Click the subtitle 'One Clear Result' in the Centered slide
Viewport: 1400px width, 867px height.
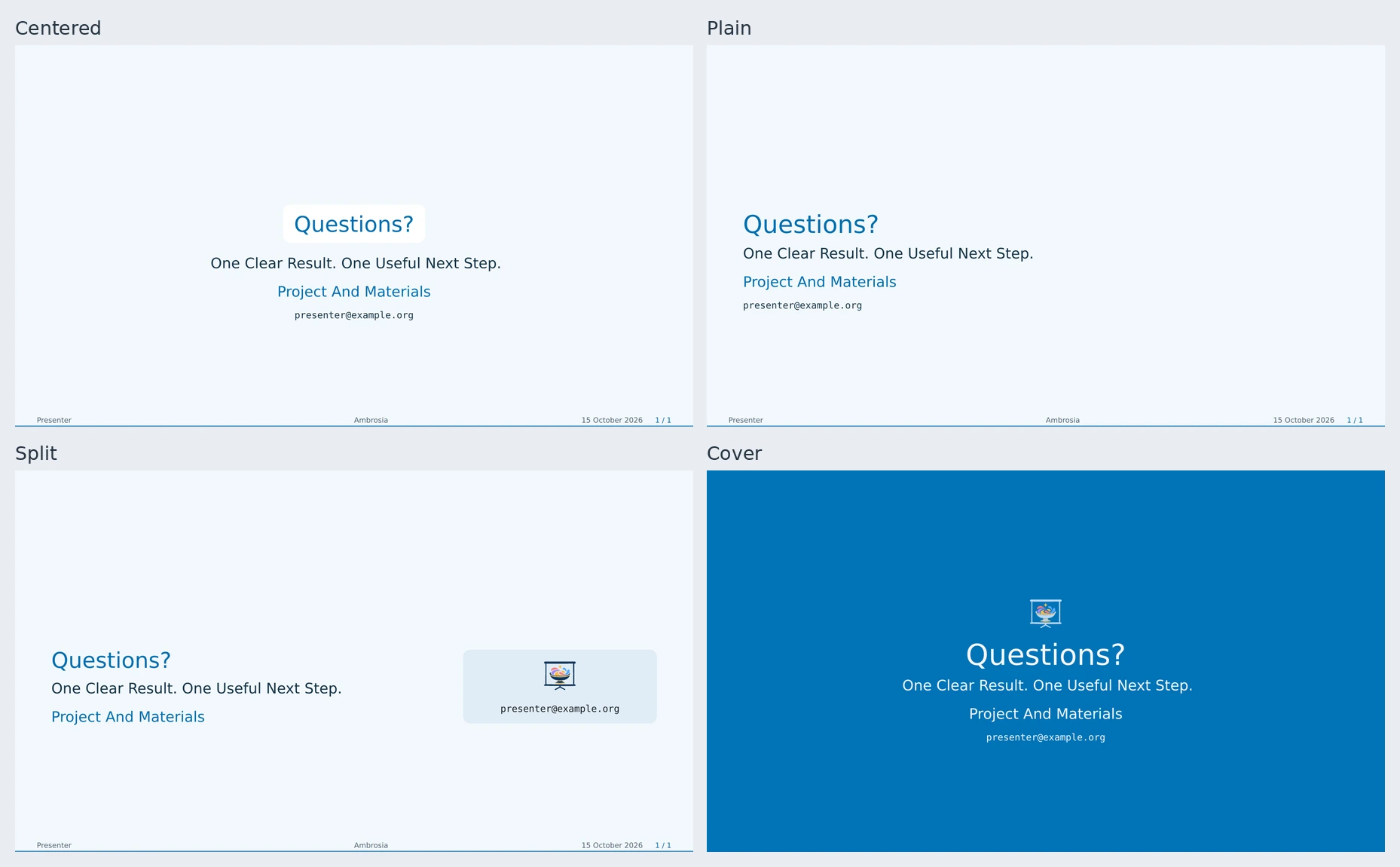(x=356, y=263)
